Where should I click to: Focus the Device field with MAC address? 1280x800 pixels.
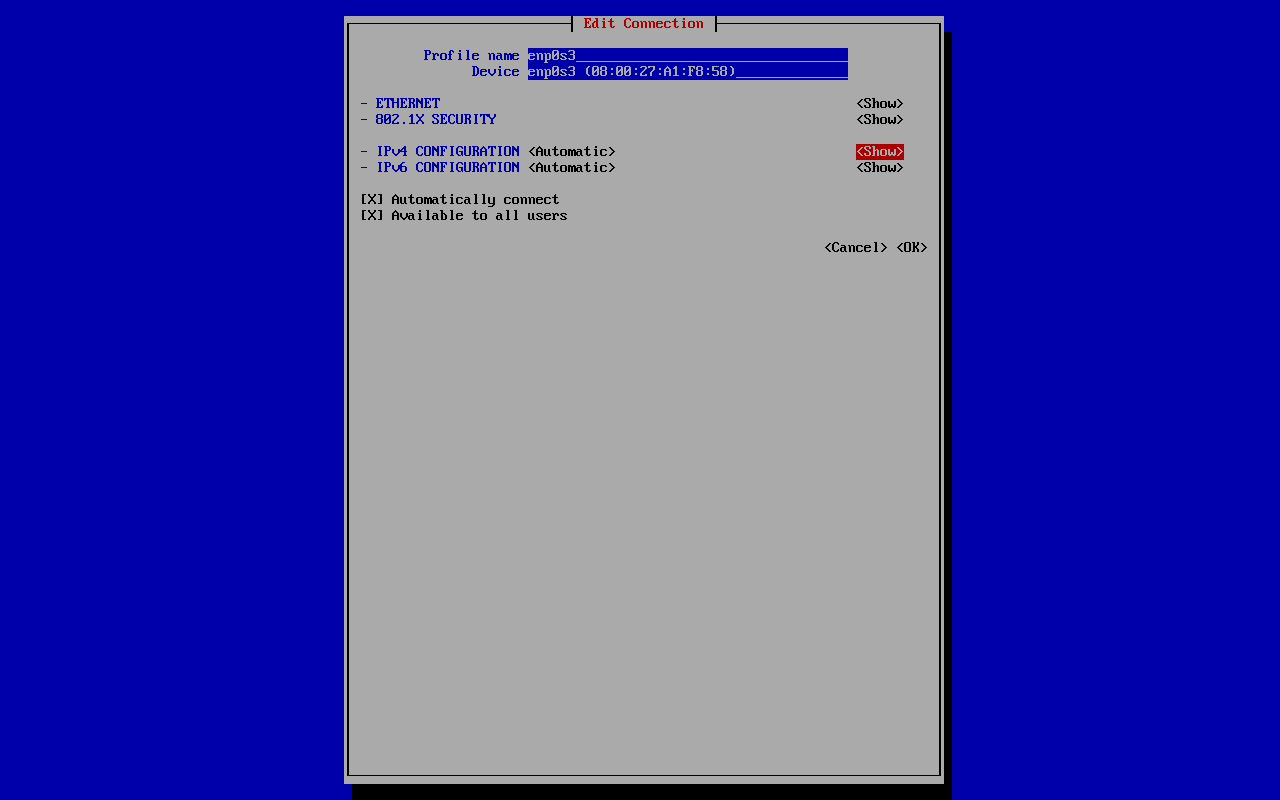click(687, 72)
